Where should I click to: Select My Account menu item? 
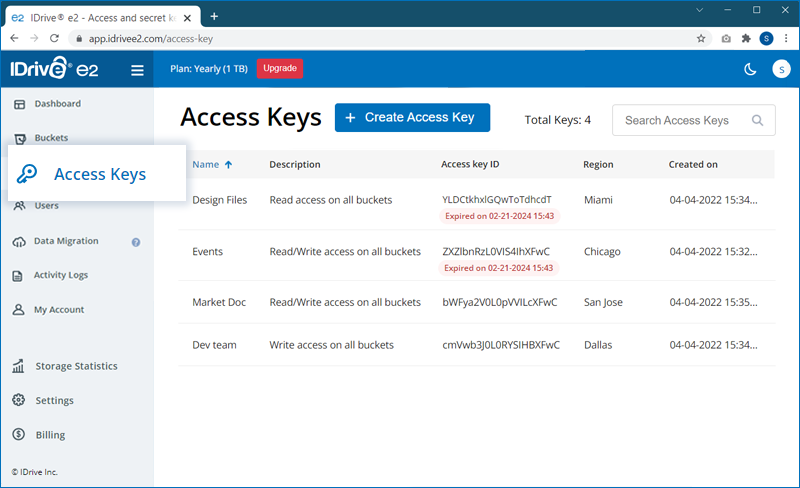(59, 310)
